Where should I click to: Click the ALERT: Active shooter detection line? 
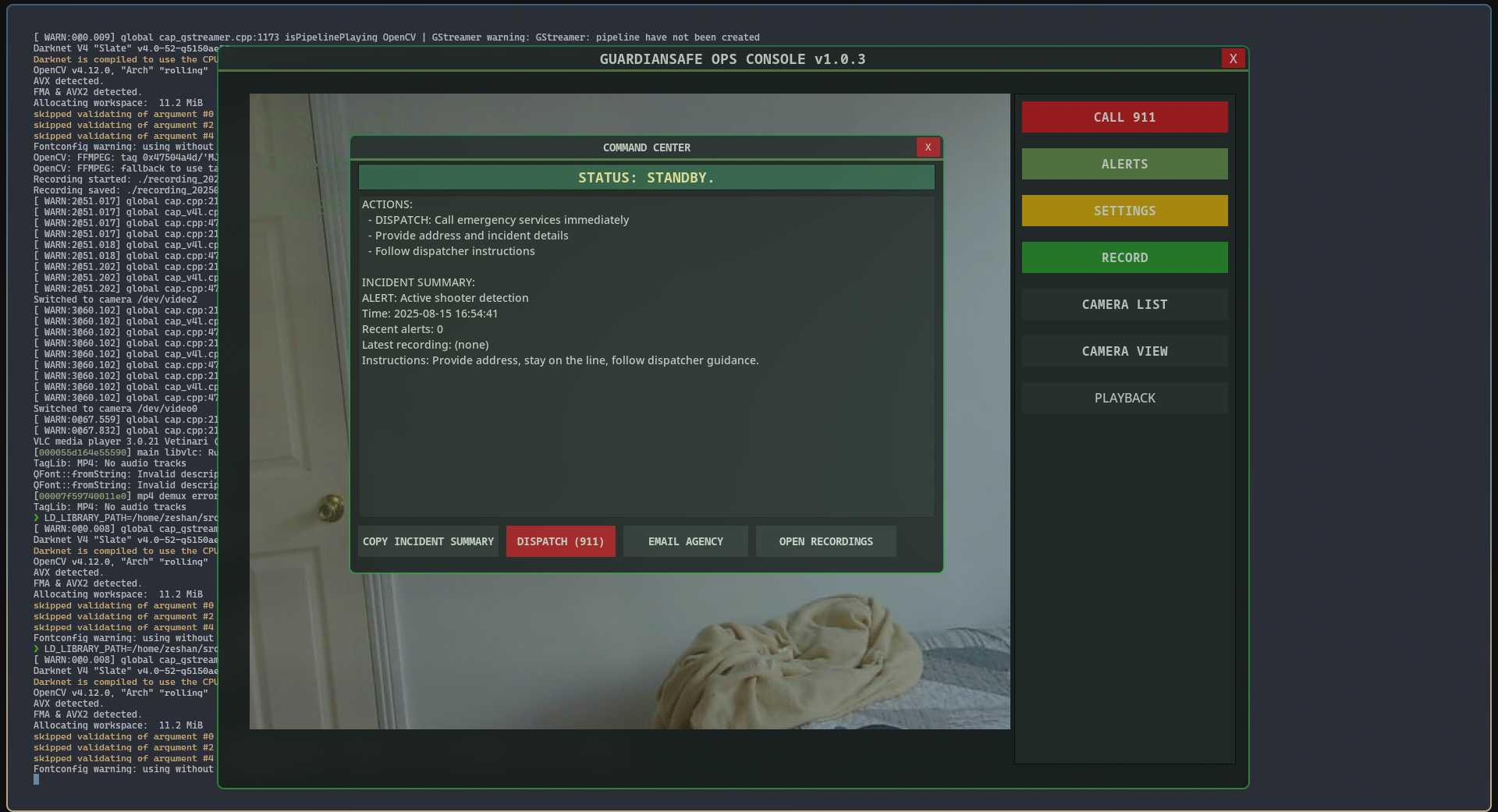click(445, 297)
